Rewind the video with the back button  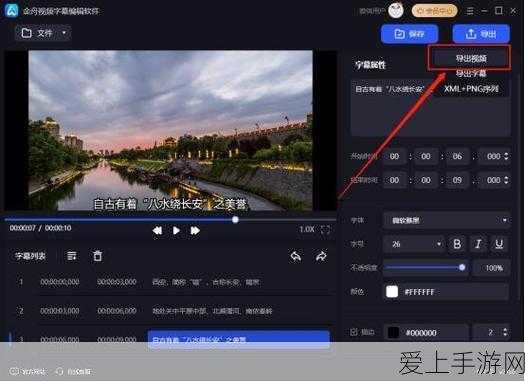point(157,230)
